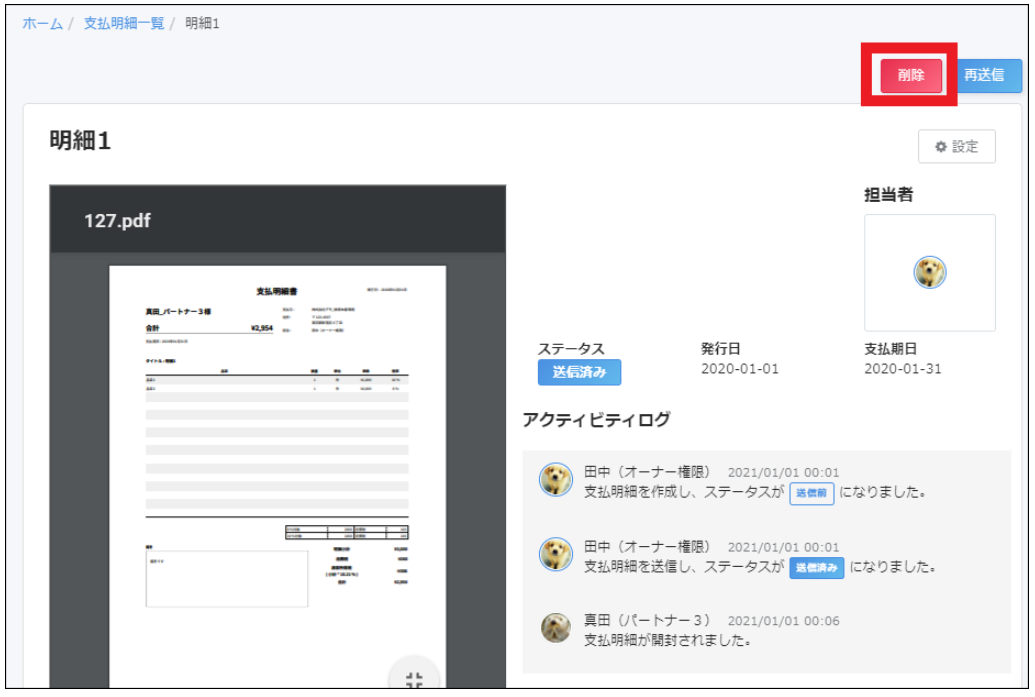Click the collapse icon on PDF viewer
Screen dimensions: 1035x697
(x=414, y=679)
